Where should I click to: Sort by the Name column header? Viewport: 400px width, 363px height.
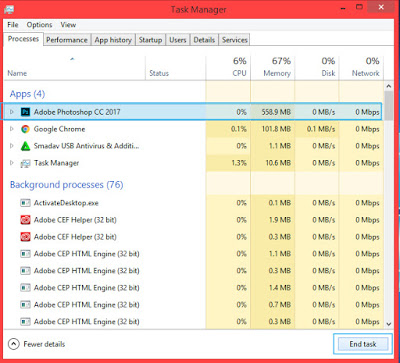coord(75,68)
